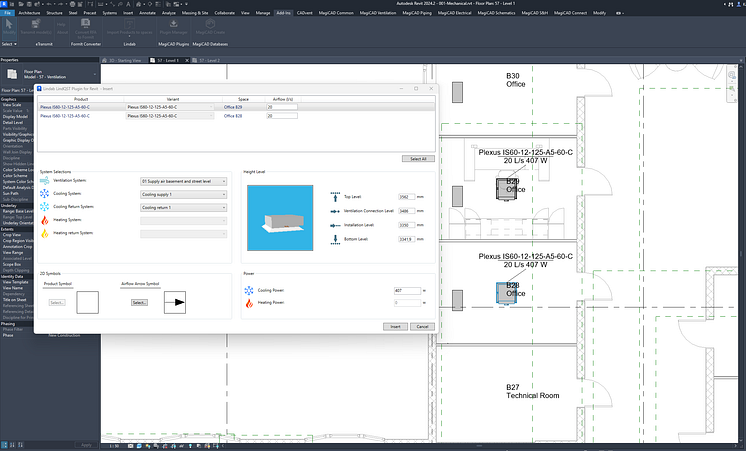Click the Cooling Return System snowflake icon

click(45, 206)
